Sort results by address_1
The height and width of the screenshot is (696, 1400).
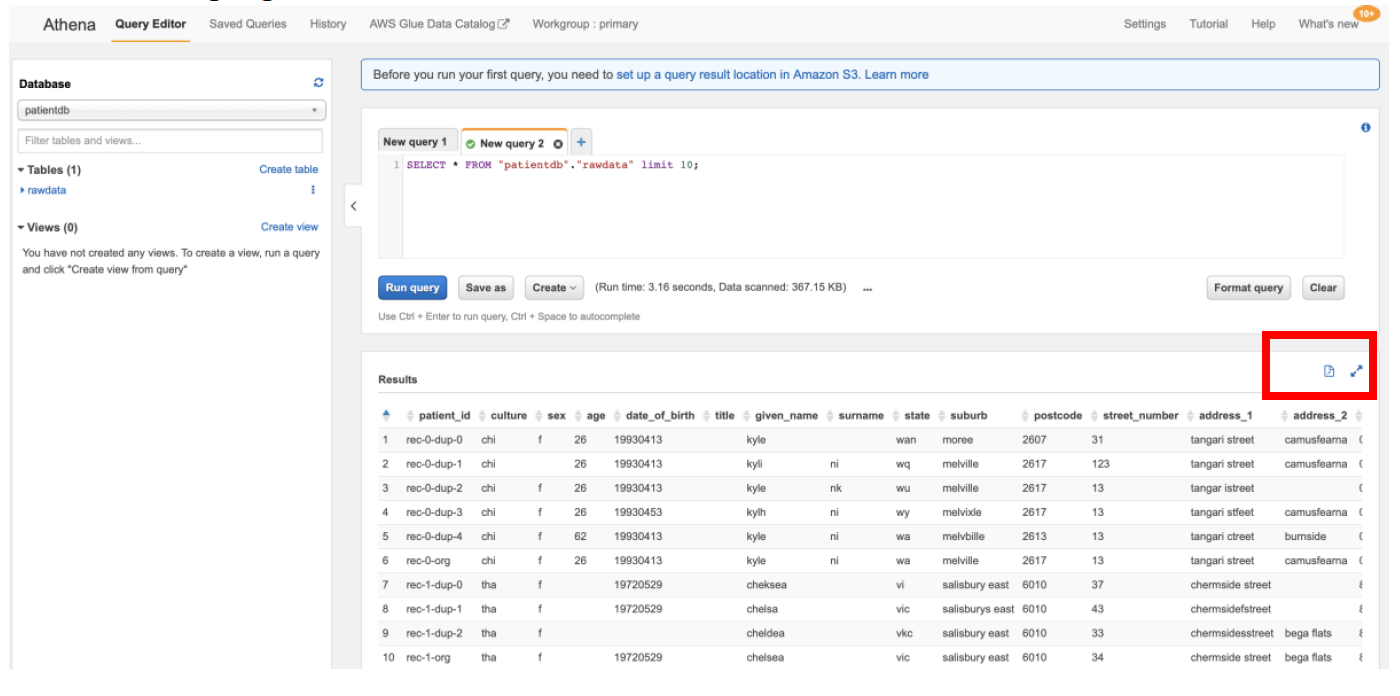(x=1220, y=416)
